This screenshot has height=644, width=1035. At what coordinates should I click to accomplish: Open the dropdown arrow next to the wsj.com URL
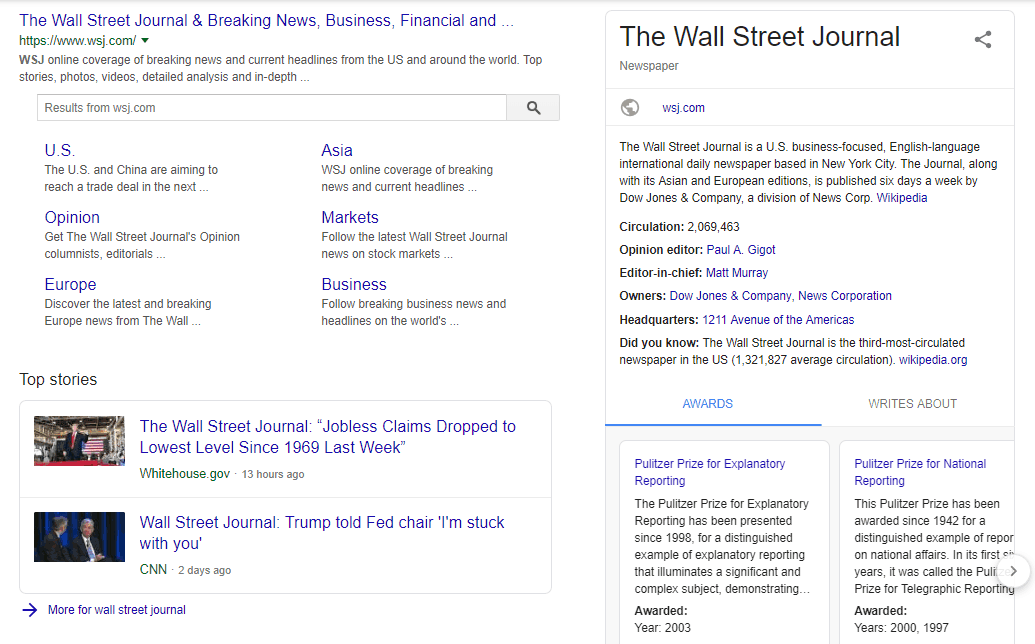pyautogui.click(x=145, y=41)
